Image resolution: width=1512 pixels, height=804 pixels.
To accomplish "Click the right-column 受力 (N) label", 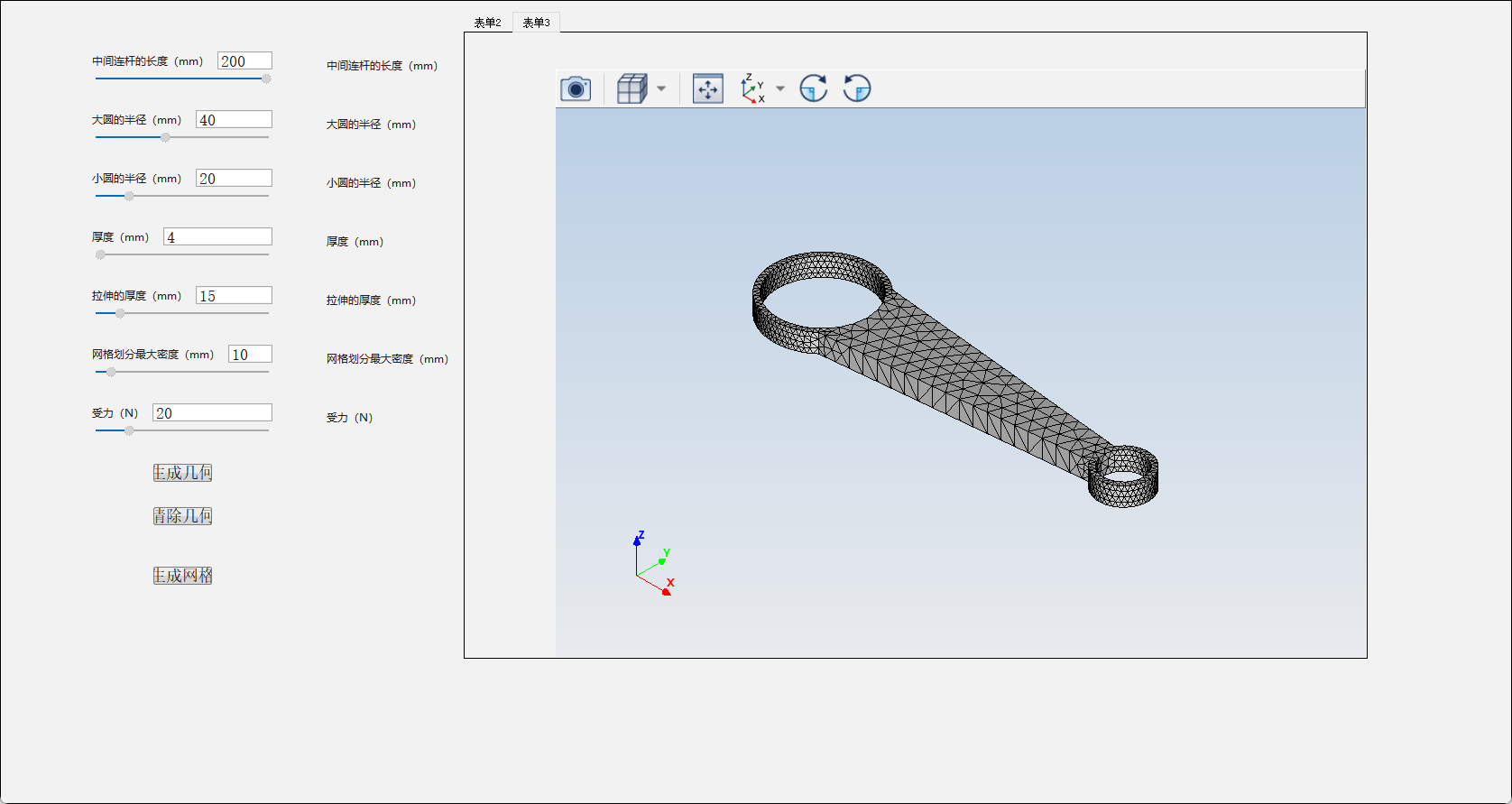I will 349,418.
